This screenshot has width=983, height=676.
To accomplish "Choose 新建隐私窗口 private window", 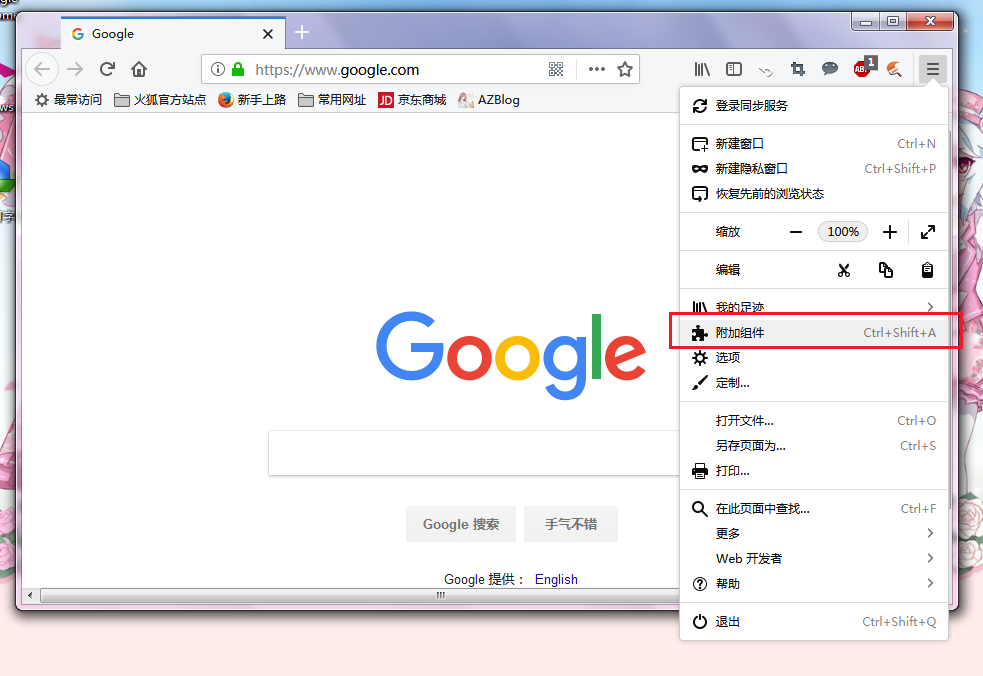I will (x=814, y=169).
